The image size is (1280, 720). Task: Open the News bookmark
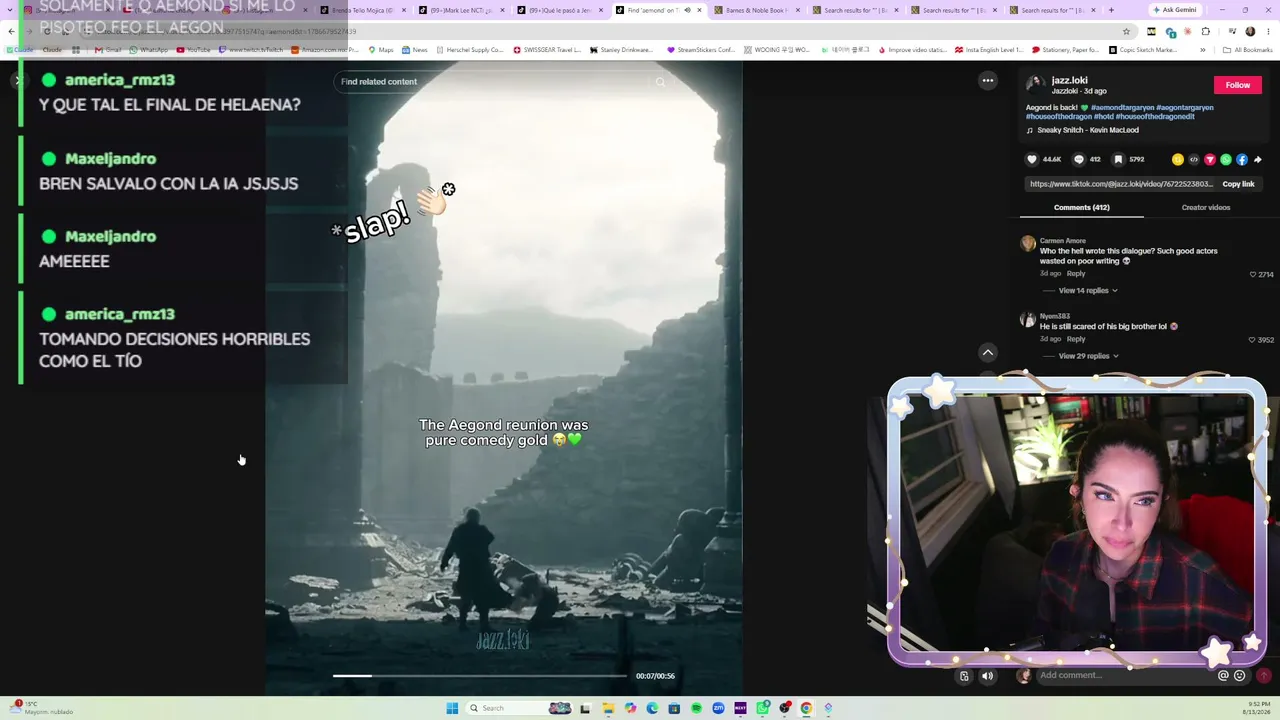click(x=414, y=50)
